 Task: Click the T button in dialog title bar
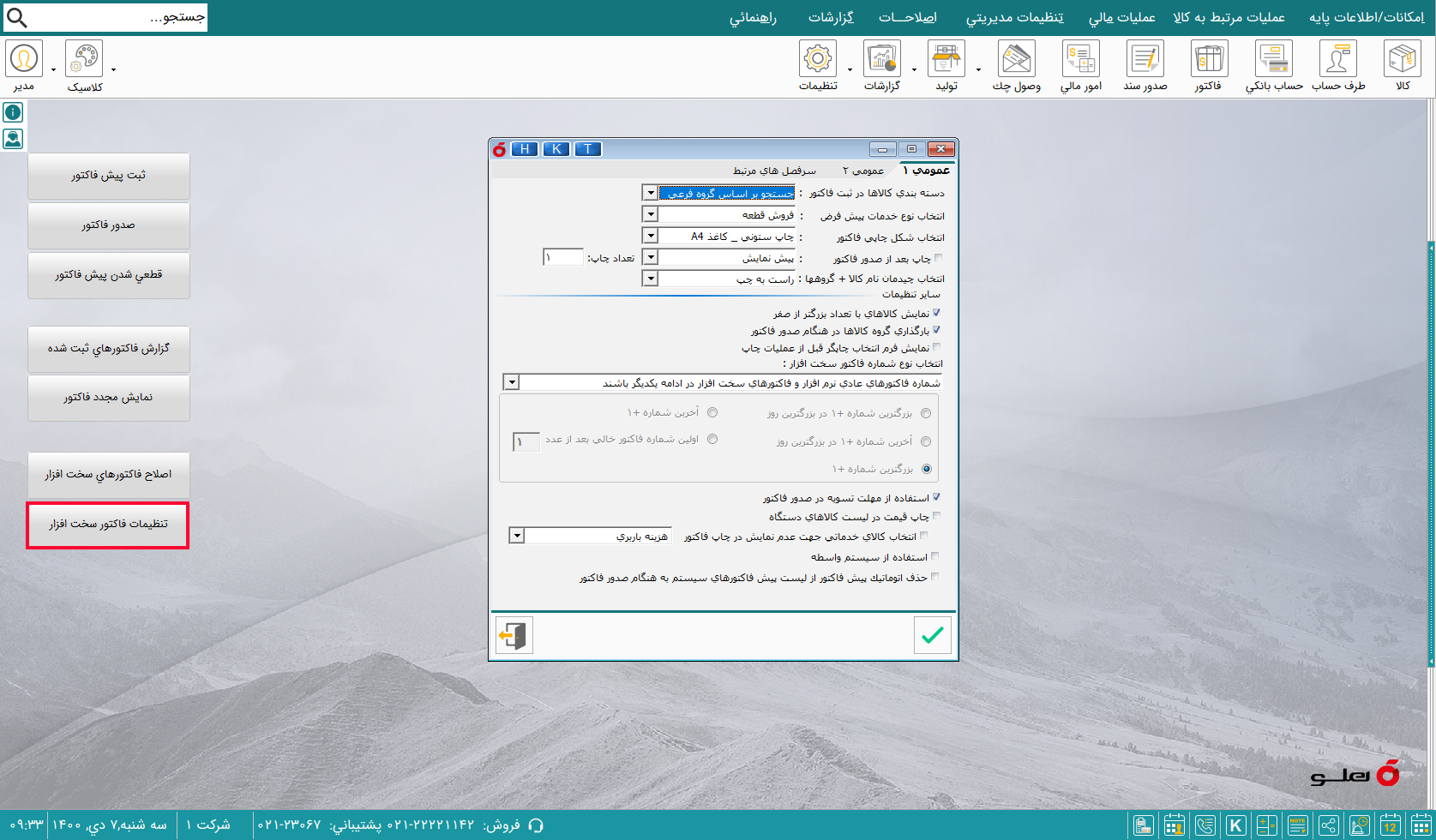point(588,149)
